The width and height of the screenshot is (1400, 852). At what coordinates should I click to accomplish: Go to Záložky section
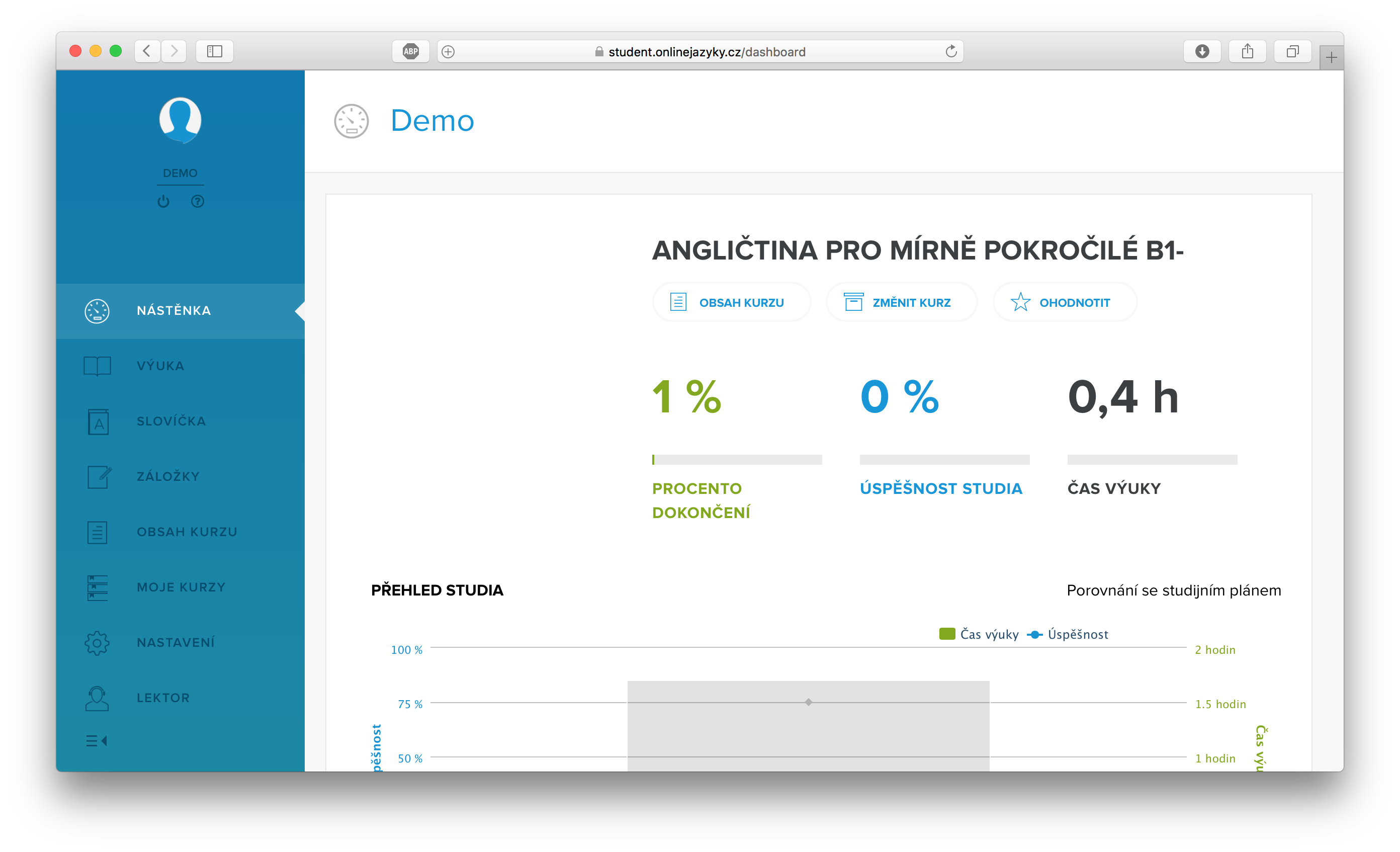(x=167, y=476)
